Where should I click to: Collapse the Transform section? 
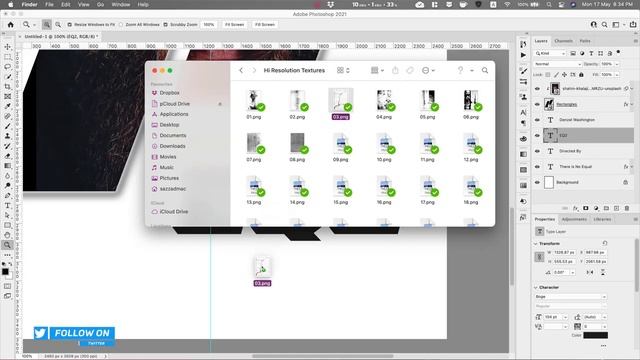(536, 244)
